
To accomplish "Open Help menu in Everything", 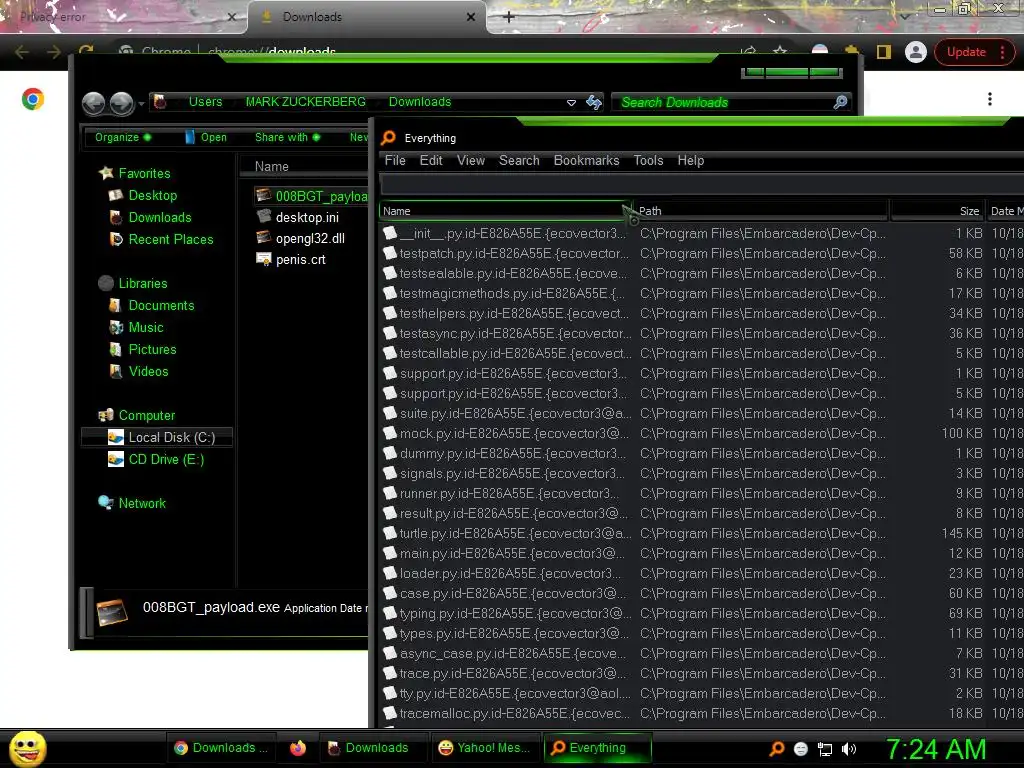I will point(690,161).
